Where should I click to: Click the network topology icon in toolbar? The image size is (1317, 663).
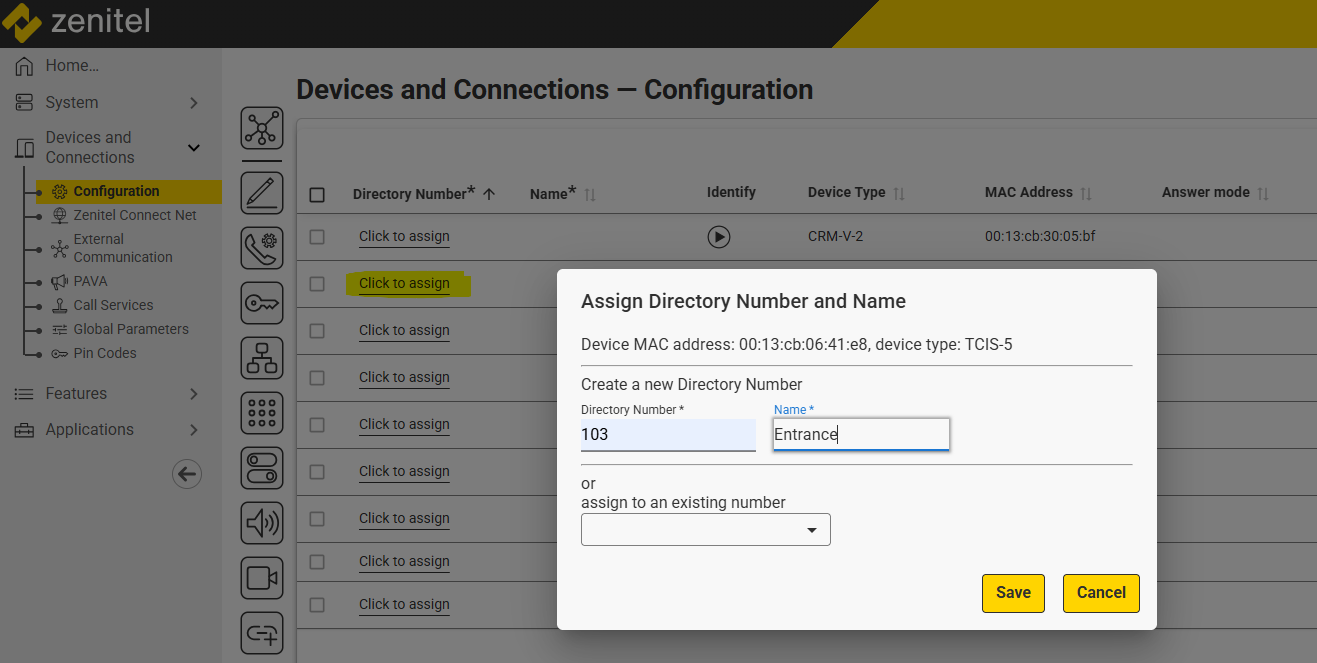click(262, 128)
